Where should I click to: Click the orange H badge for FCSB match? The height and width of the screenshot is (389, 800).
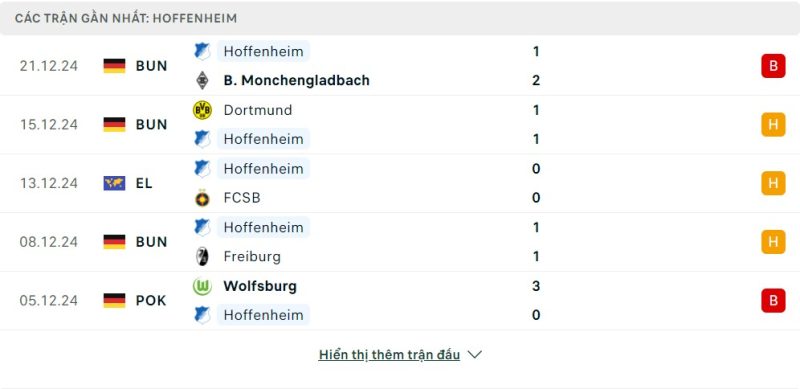[x=773, y=183]
